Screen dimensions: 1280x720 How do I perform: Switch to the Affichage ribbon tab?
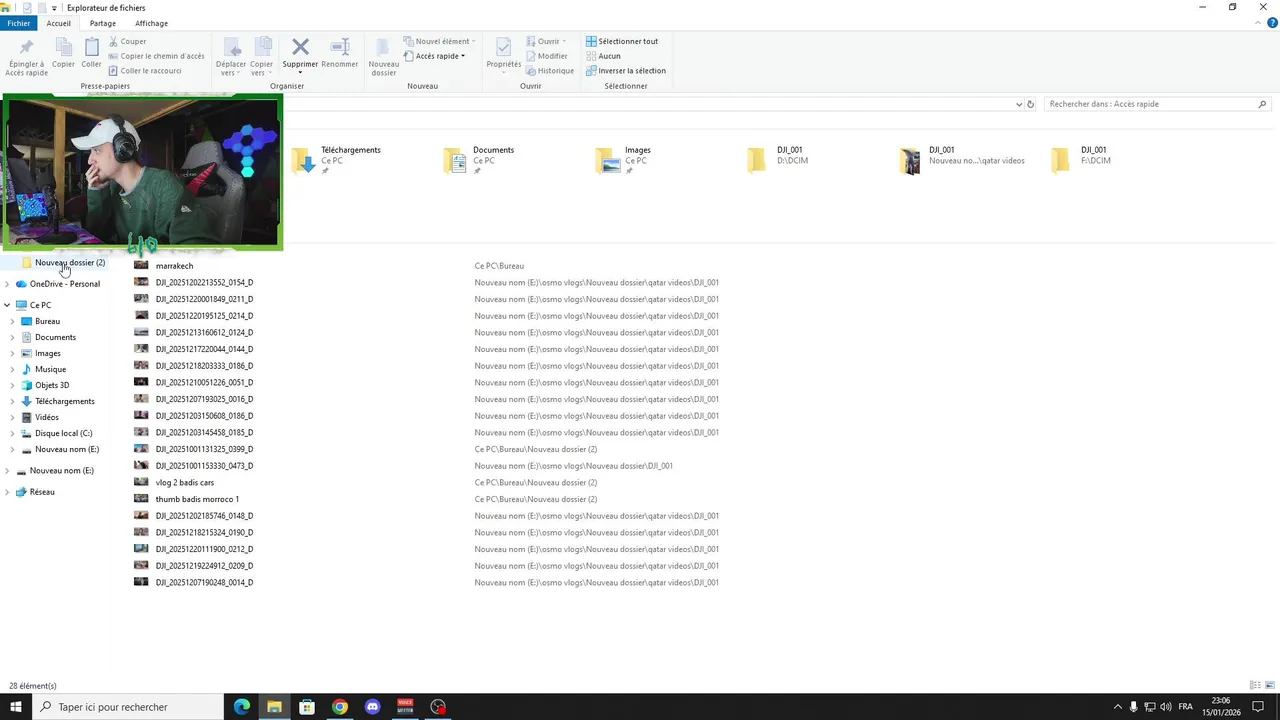coord(151,23)
